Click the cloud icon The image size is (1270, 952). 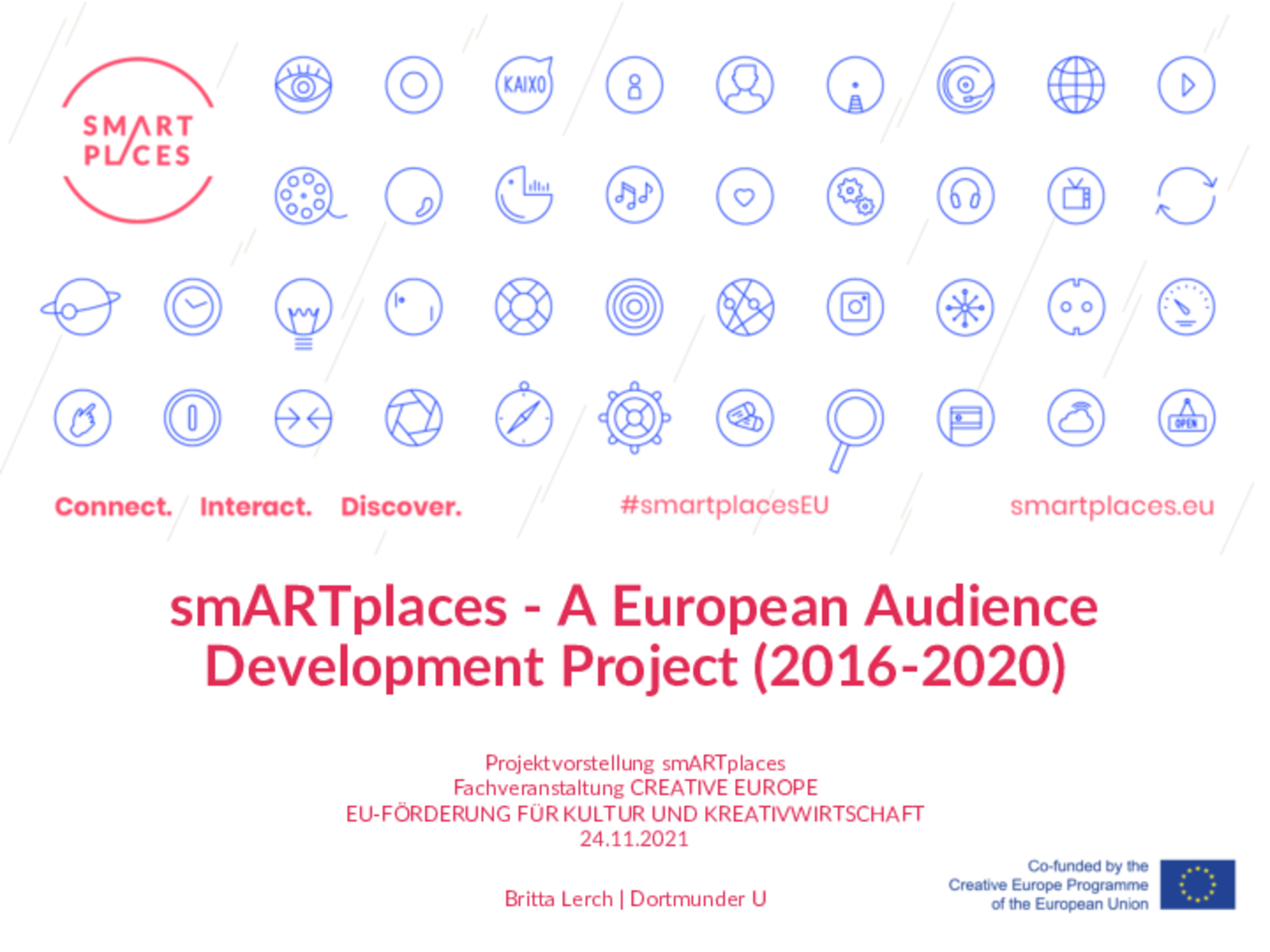click(x=1076, y=417)
